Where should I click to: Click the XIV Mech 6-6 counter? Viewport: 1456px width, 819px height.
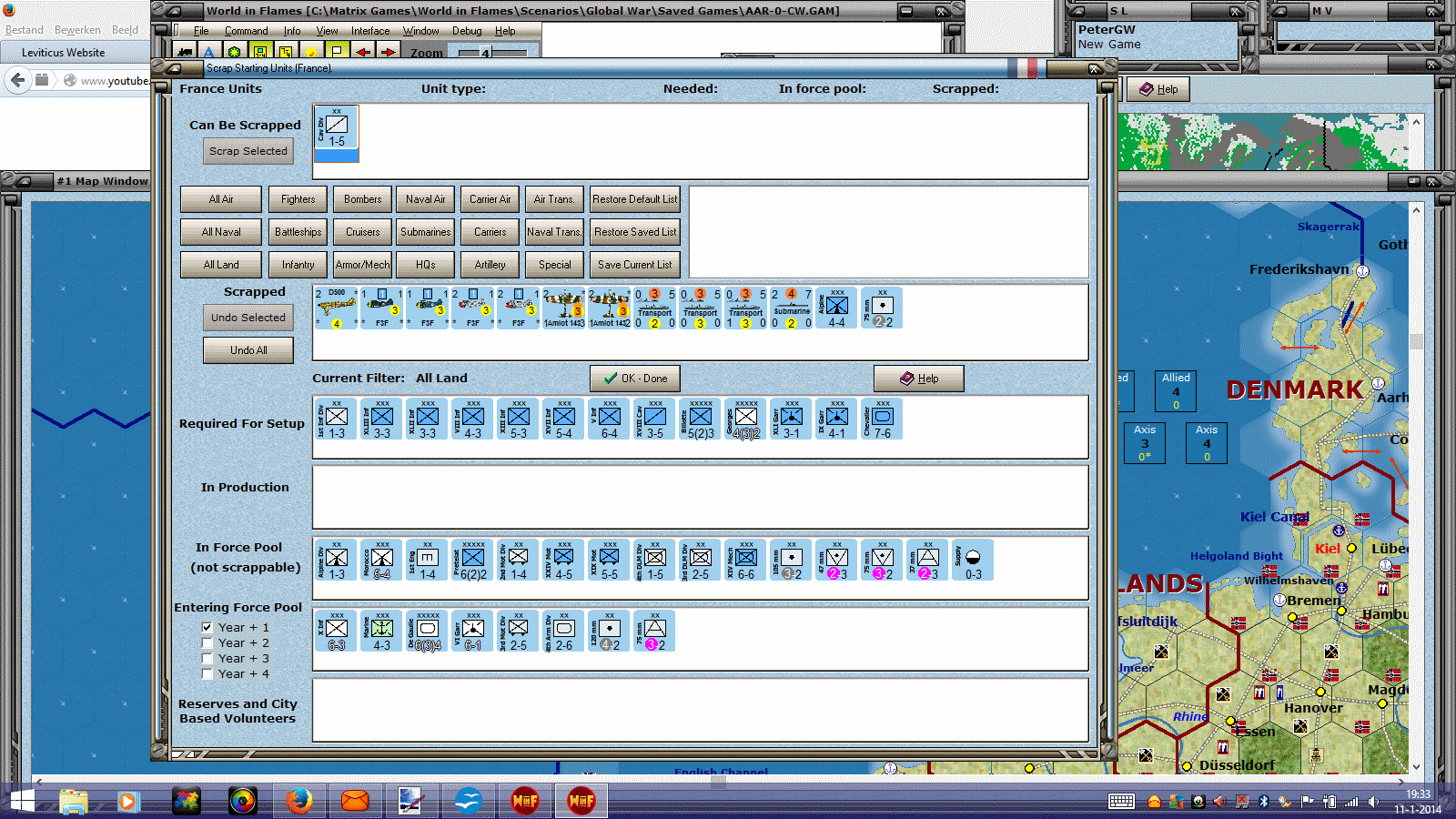746,560
